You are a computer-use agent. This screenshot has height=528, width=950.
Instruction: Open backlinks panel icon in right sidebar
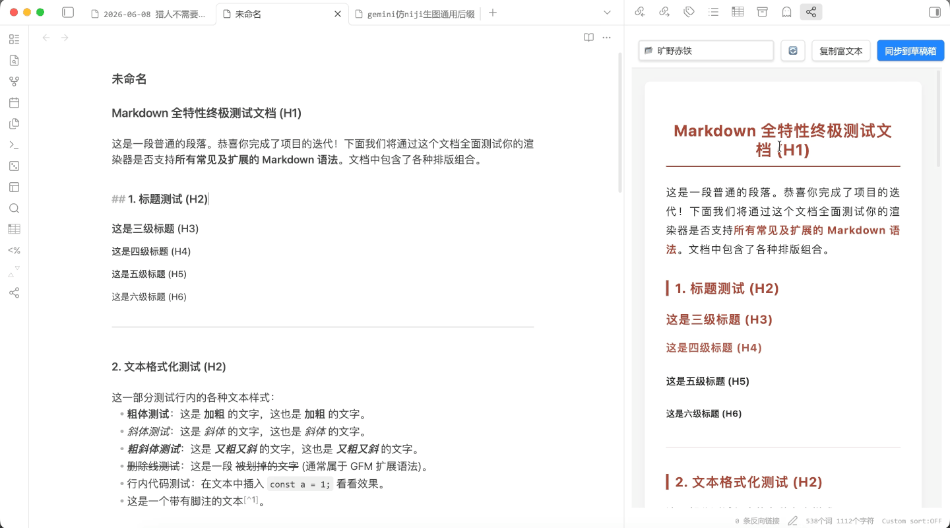pos(640,12)
